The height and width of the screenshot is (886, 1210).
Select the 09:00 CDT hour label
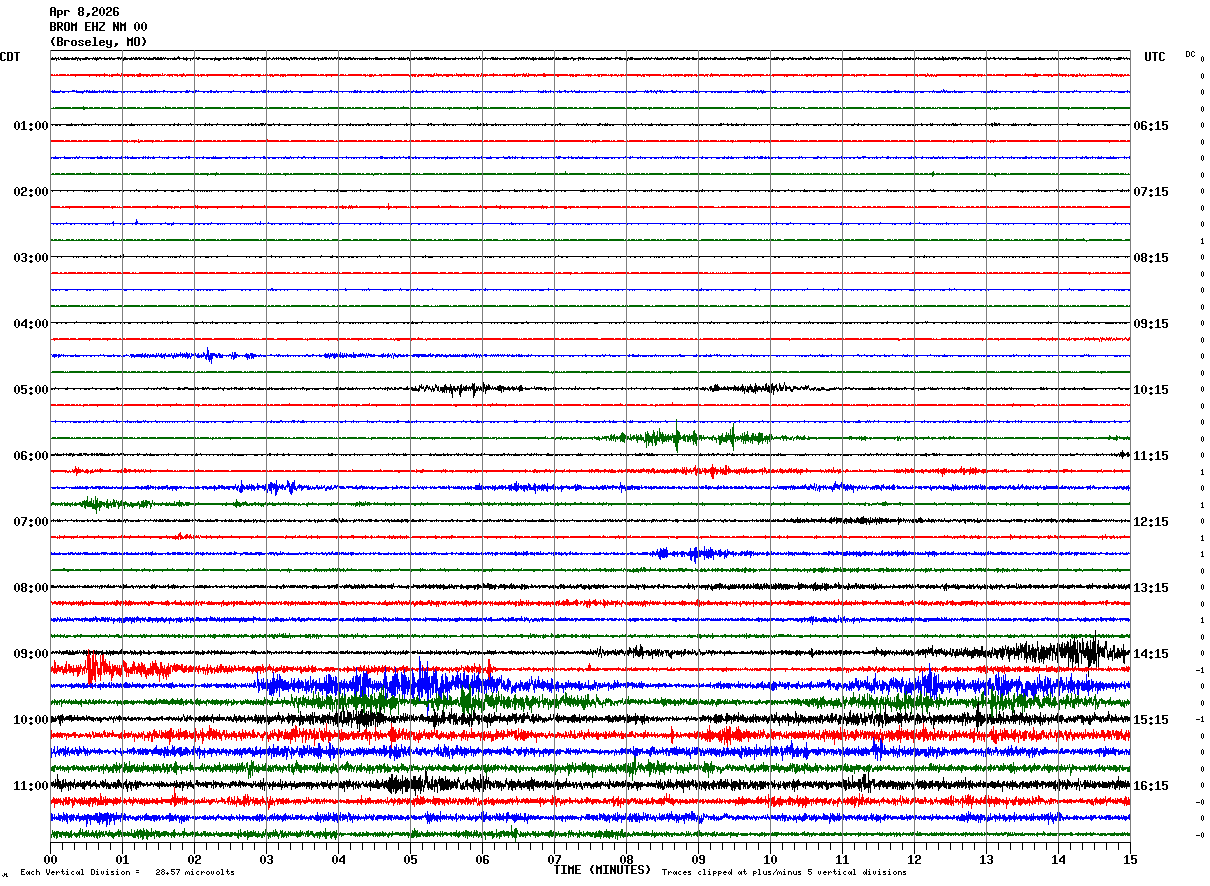(31, 654)
